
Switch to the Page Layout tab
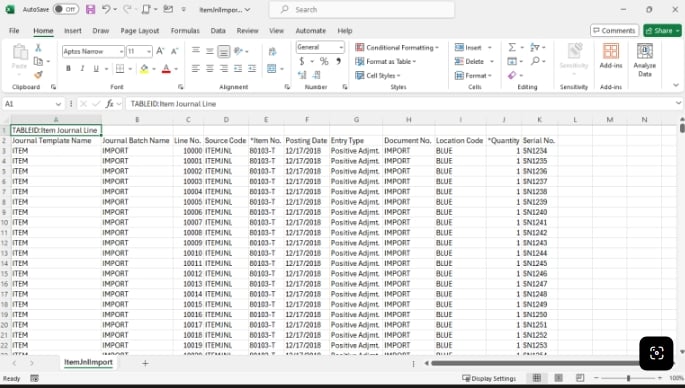(140, 31)
